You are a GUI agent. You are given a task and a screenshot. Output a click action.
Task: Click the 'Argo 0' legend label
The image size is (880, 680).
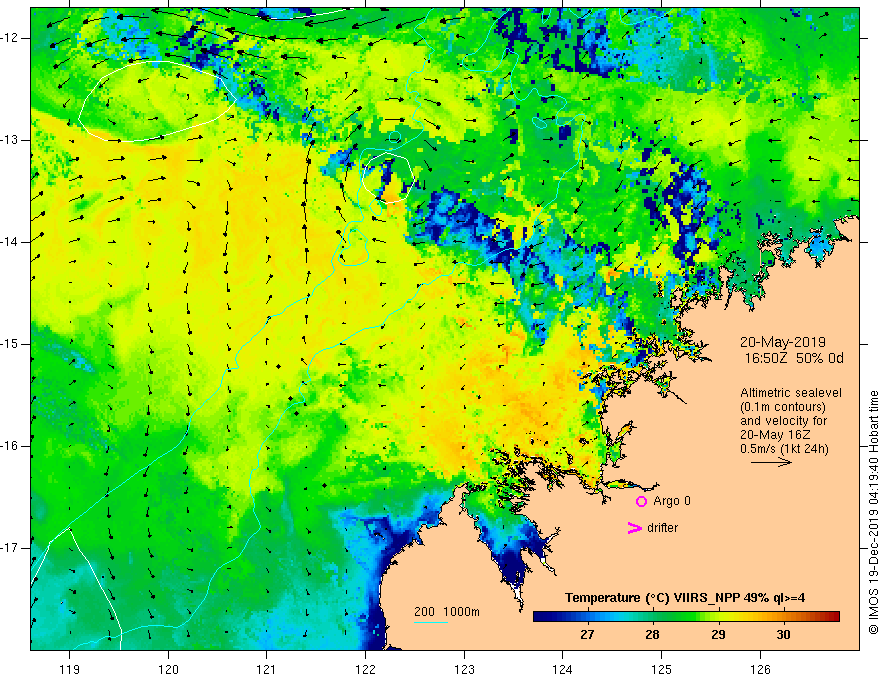coord(672,501)
